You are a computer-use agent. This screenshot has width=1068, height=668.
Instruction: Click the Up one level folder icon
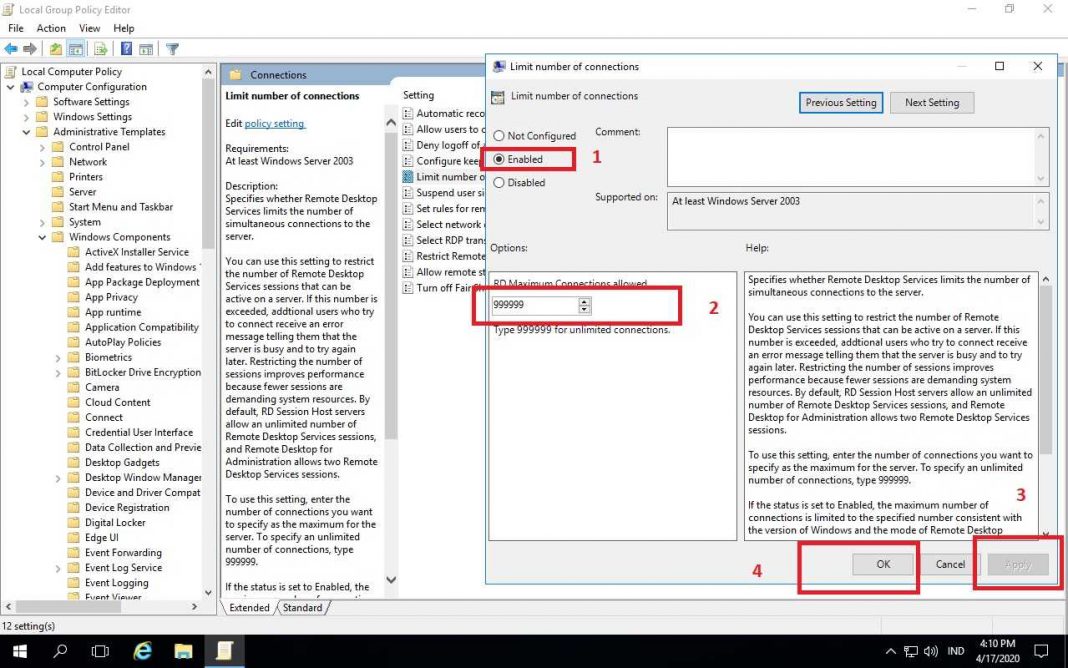point(55,49)
